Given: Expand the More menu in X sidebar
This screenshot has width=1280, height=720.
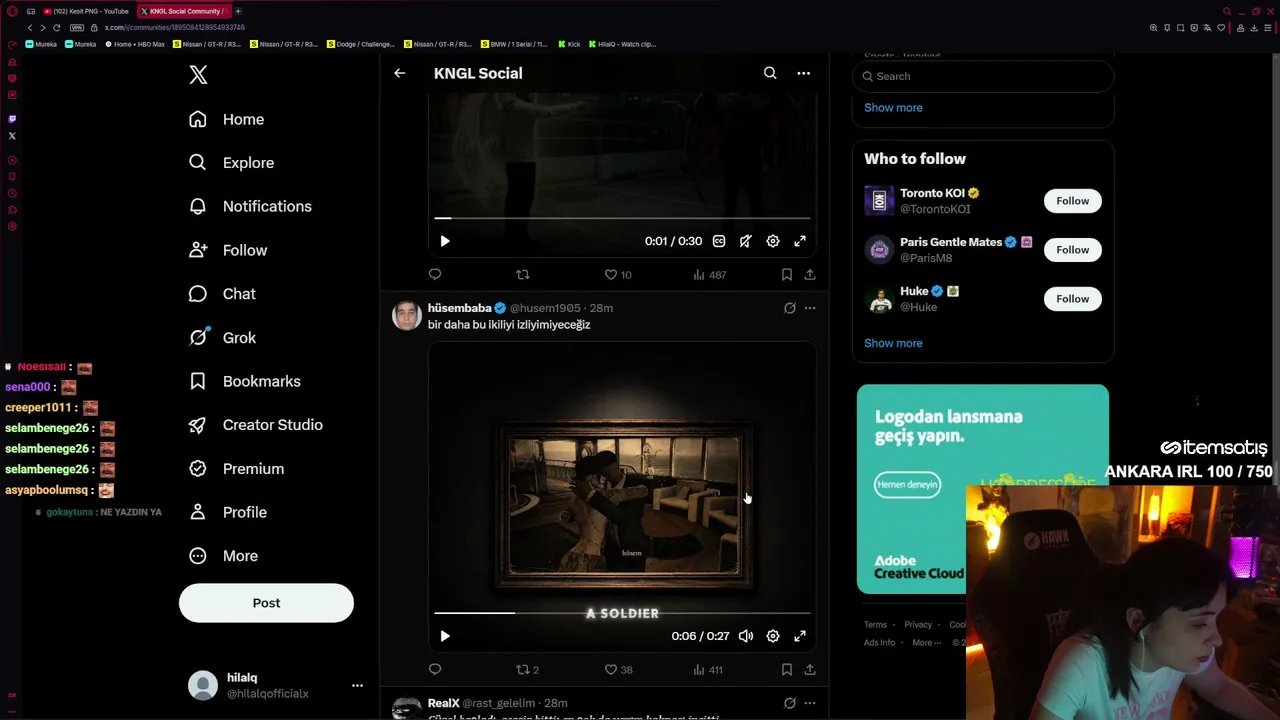Looking at the screenshot, I should coord(223,556).
